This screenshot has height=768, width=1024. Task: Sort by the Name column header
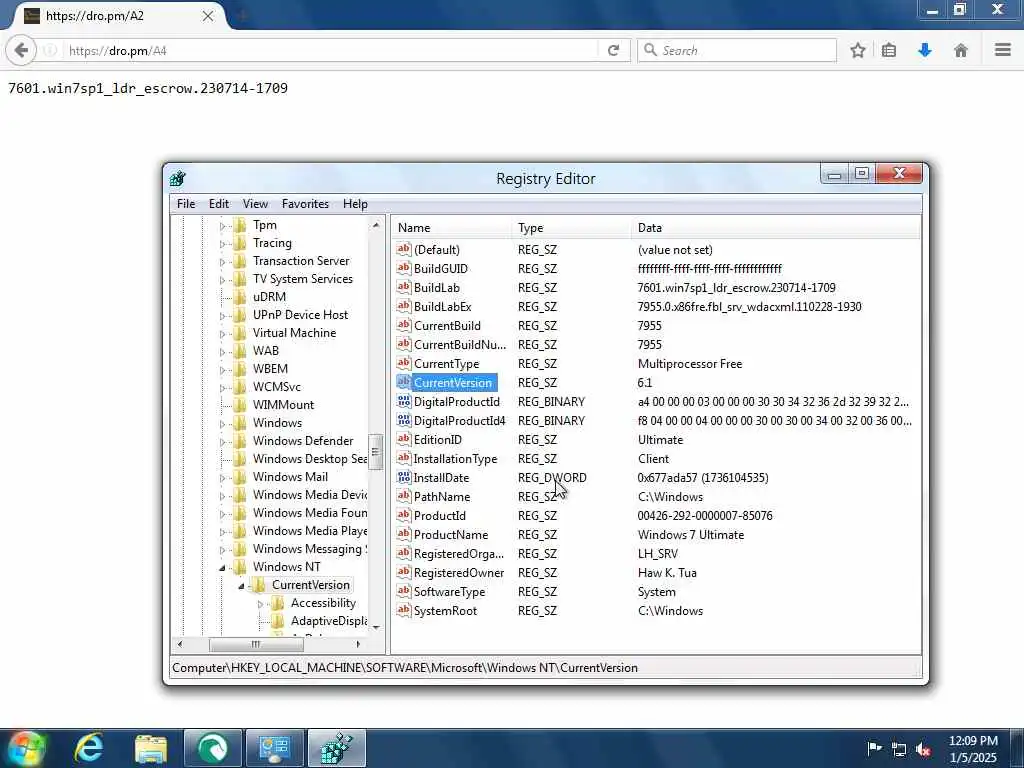[x=452, y=228]
